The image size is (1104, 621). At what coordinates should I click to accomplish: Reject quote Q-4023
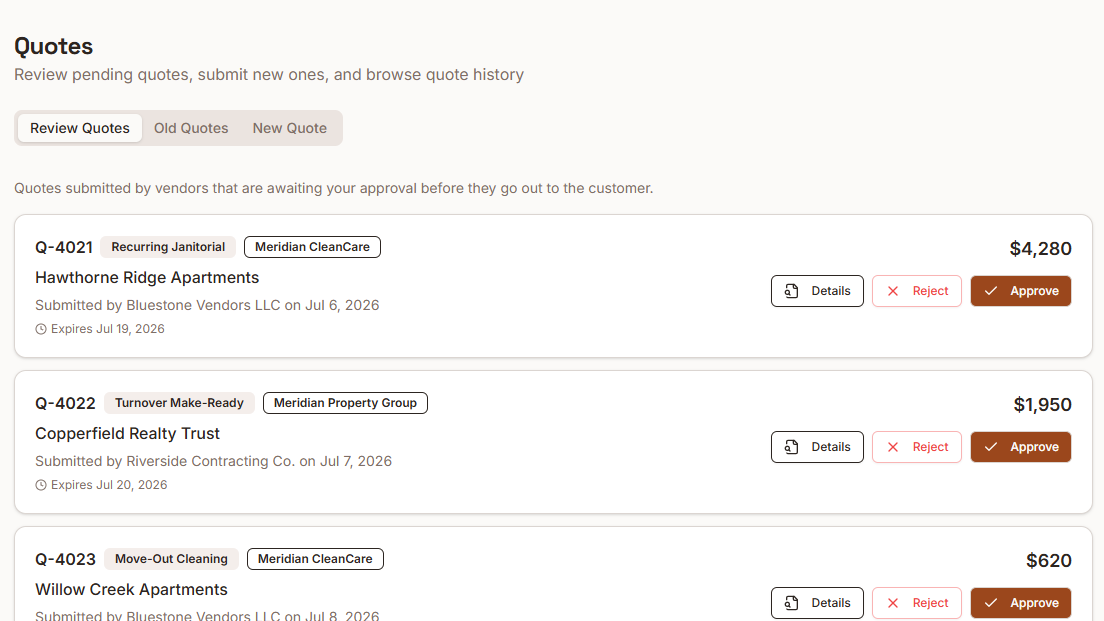[917, 603]
